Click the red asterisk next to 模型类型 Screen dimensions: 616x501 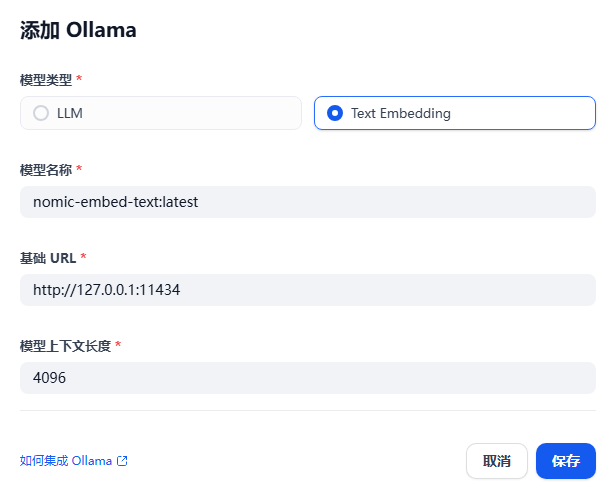pyautogui.click(x=79, y=78)
